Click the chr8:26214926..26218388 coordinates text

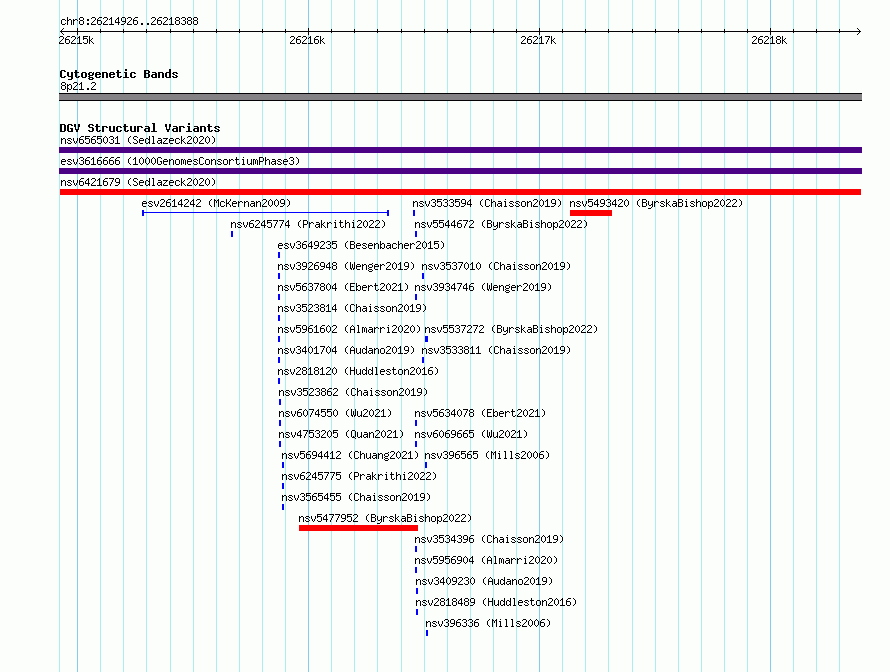pos(129,22)
